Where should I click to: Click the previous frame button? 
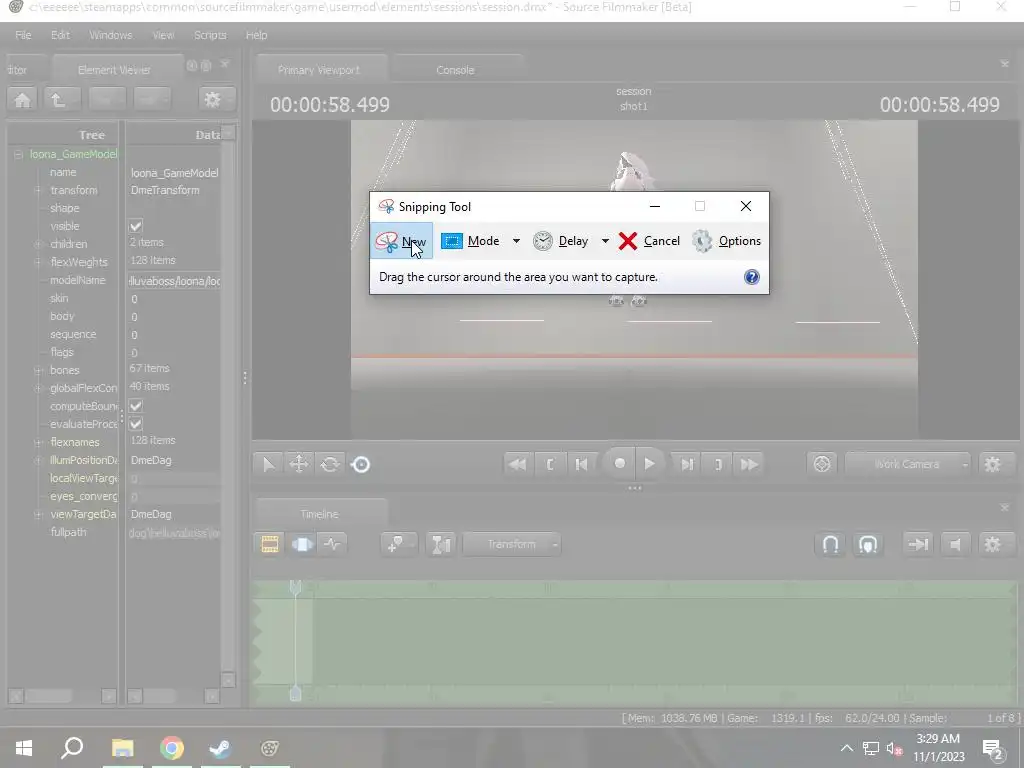[x=581, y=464]
